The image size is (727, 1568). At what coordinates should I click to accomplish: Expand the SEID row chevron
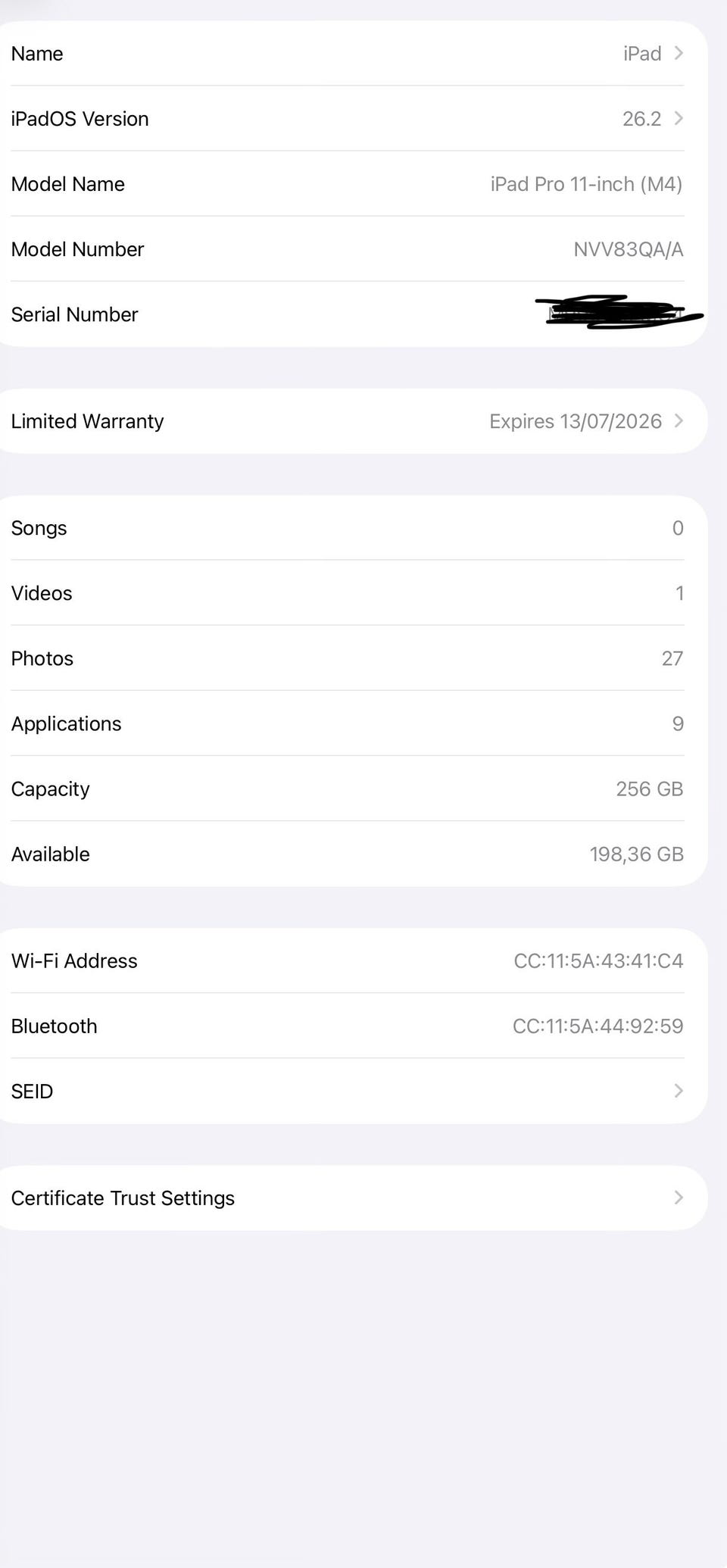tap(679, 1091)
